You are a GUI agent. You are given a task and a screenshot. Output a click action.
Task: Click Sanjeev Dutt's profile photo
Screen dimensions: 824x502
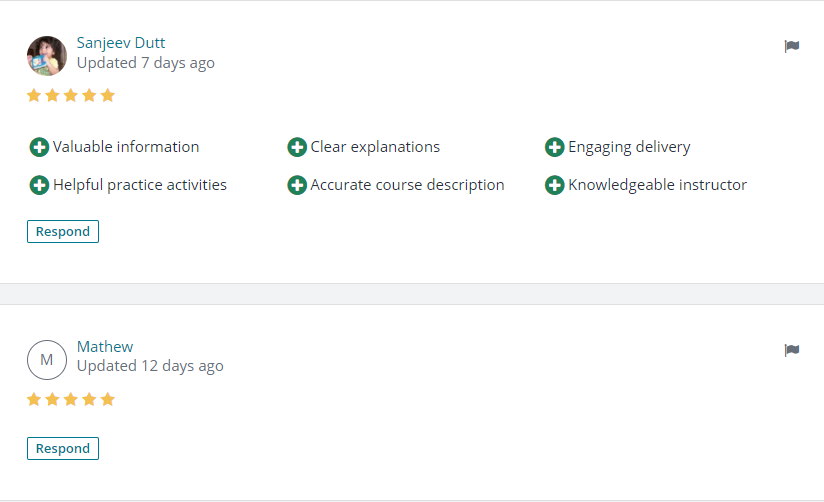(47, 56)
